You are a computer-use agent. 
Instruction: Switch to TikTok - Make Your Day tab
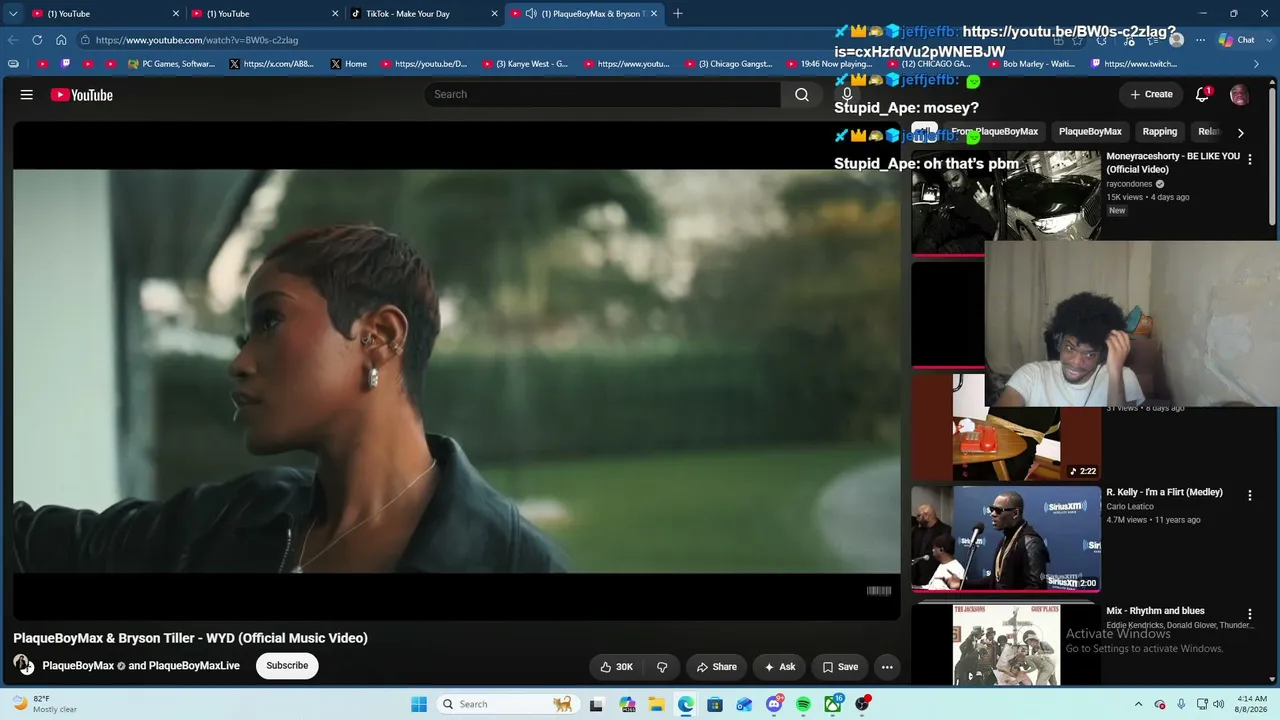pyautogui.click(x=424, y=14)
